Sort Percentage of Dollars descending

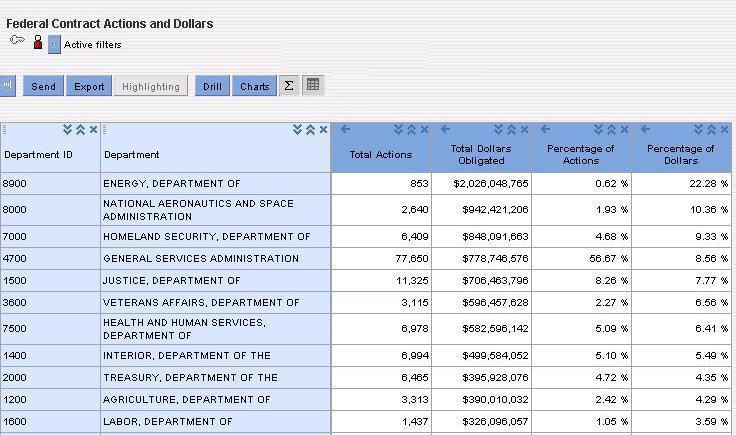[698, 130]
